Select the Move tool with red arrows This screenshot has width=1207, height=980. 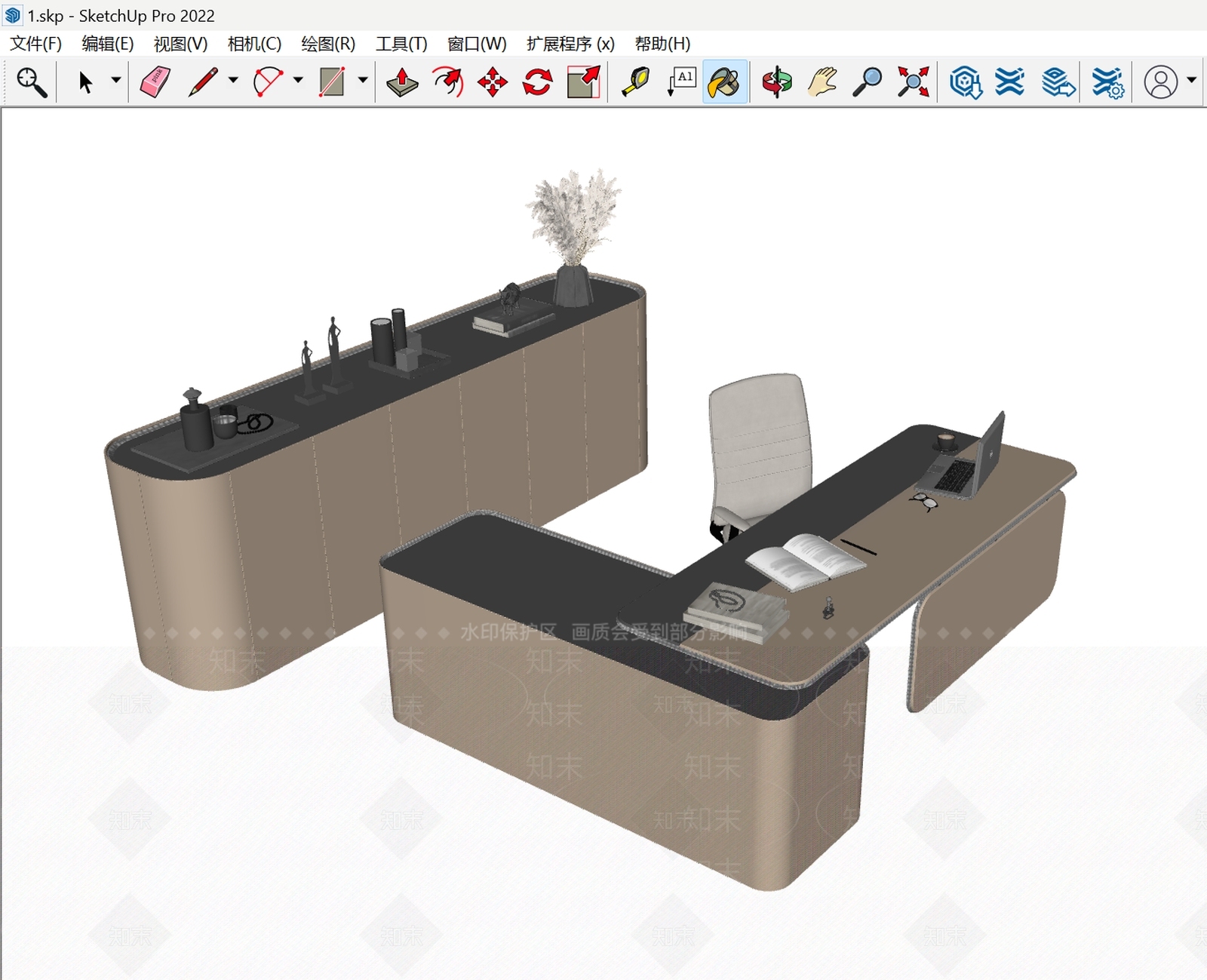[493, 81]
